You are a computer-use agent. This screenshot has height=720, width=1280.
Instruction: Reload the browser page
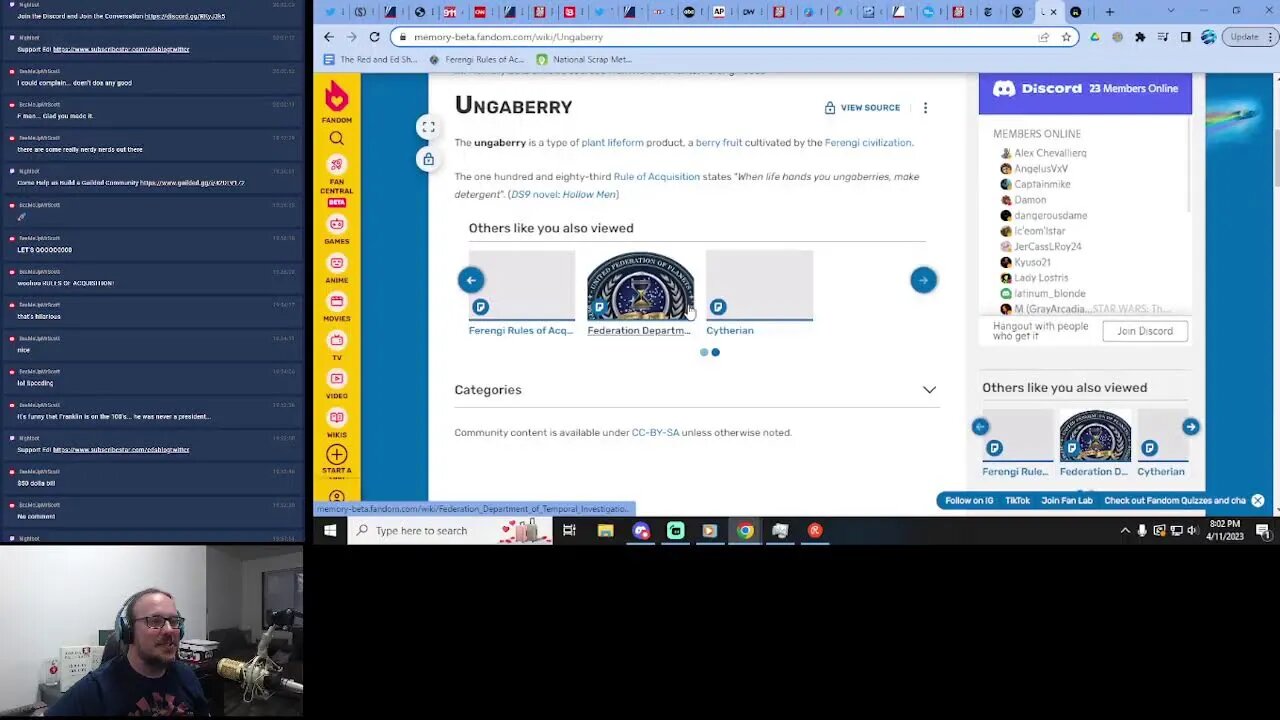click(x=374, y=37)
